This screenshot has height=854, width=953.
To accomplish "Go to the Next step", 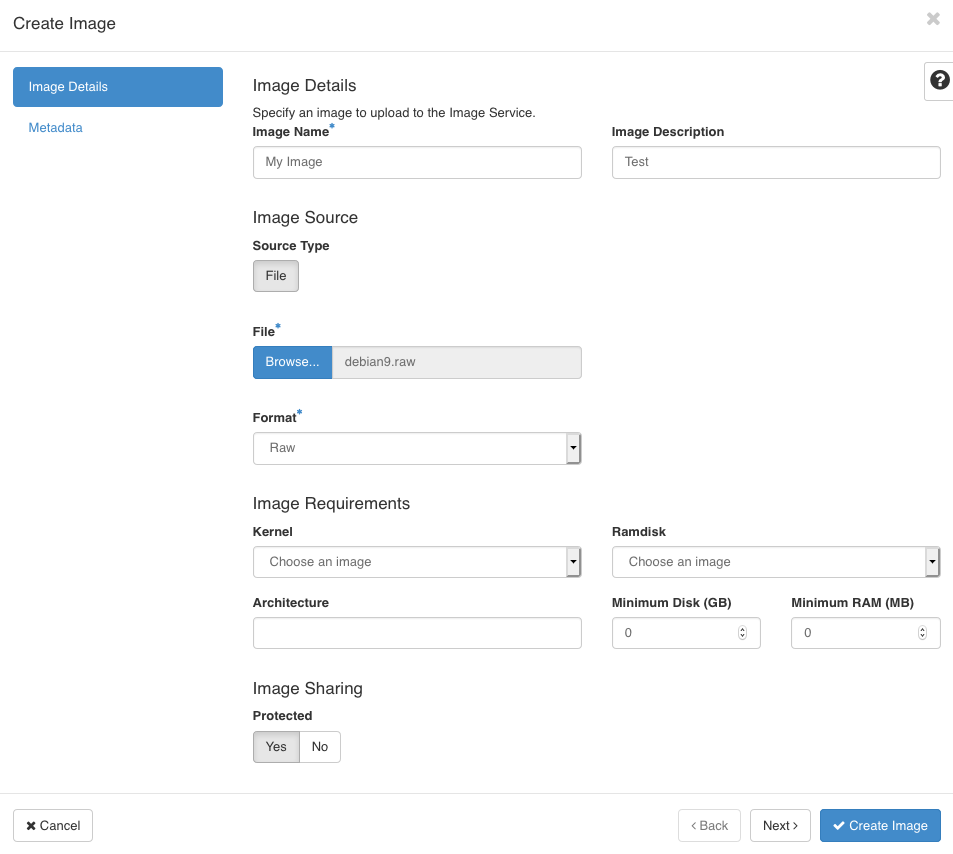I will [780, 826].
